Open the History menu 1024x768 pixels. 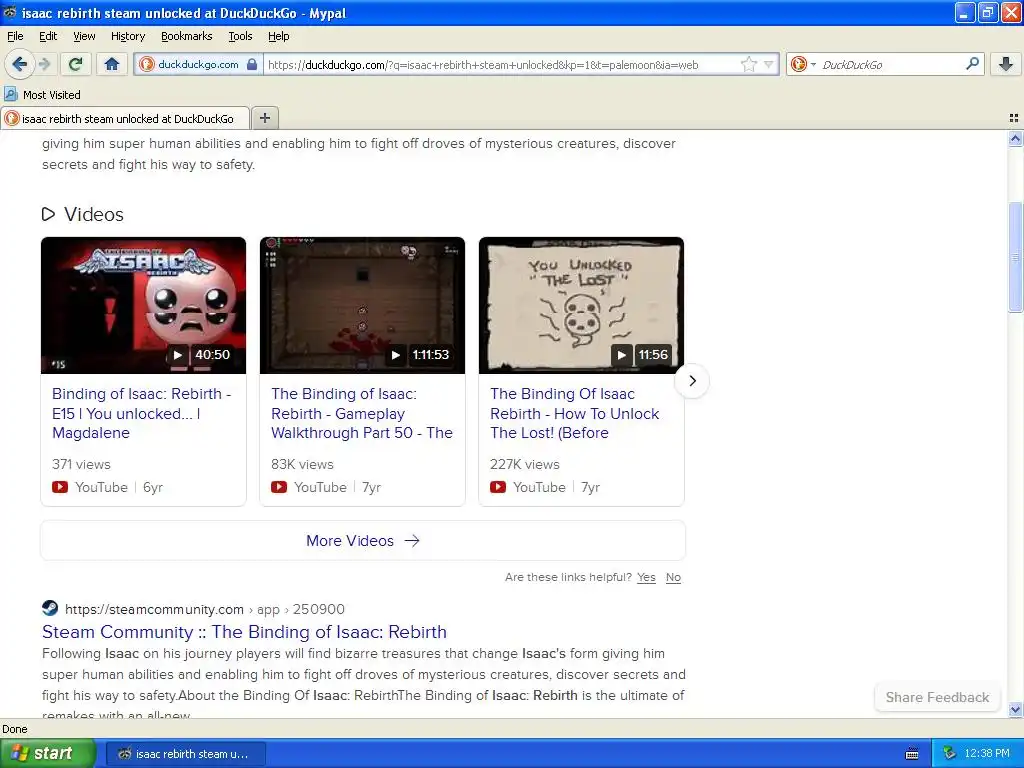click(x=127, y=36)
